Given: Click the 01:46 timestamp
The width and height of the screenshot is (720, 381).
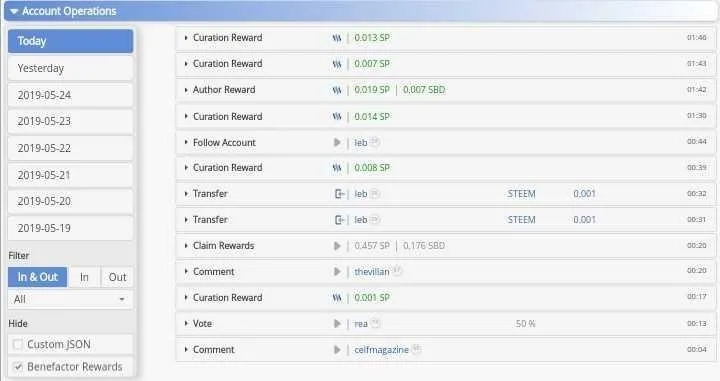Looking at the screenshot, I should pyautogui.click(x=697, y=38).
